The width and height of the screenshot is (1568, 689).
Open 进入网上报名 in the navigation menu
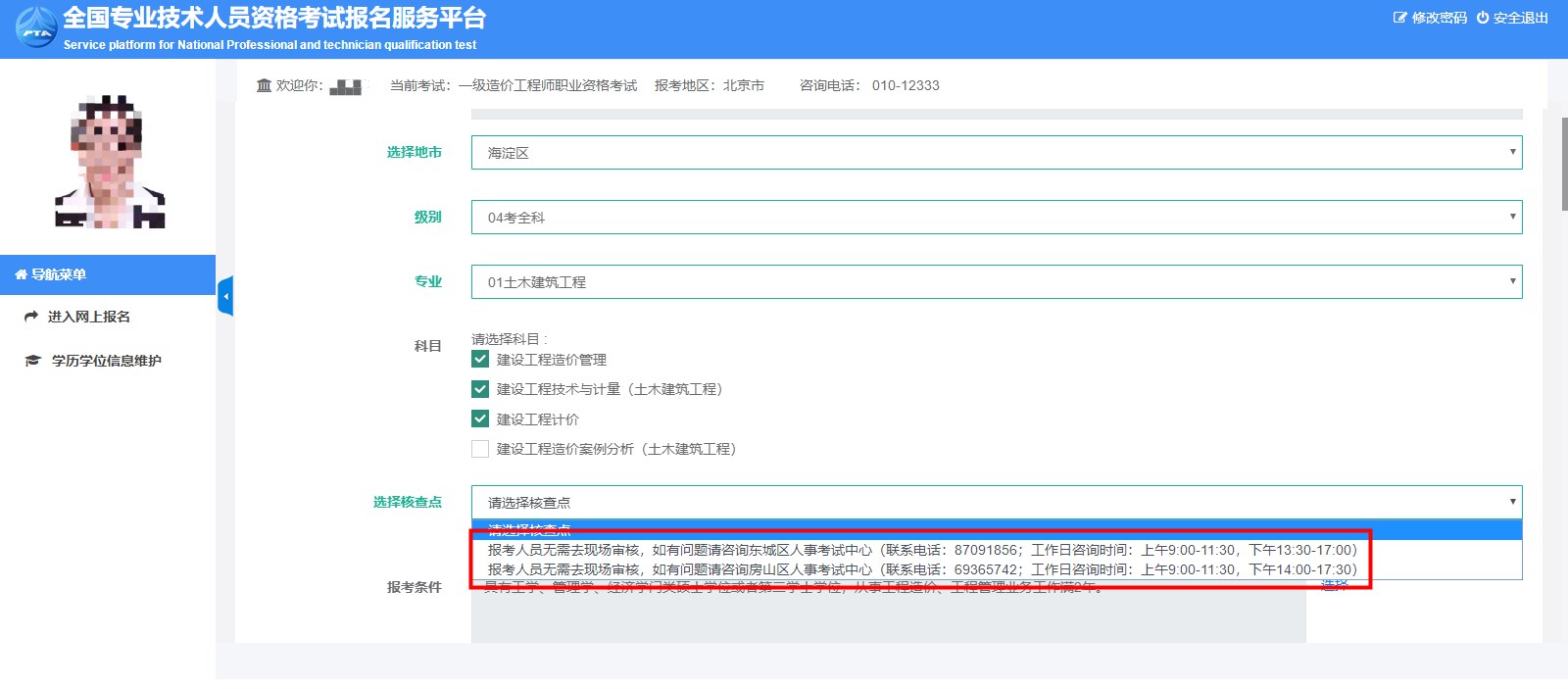coord(88,317)
